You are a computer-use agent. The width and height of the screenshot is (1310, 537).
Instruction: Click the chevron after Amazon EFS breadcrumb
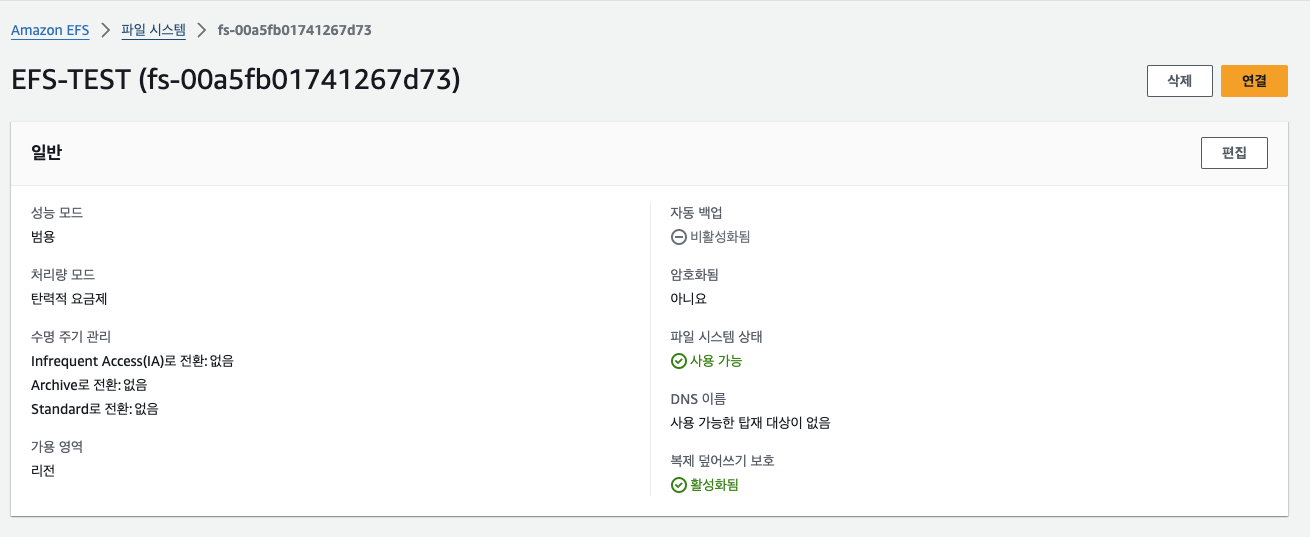click(x=105, y=30)
